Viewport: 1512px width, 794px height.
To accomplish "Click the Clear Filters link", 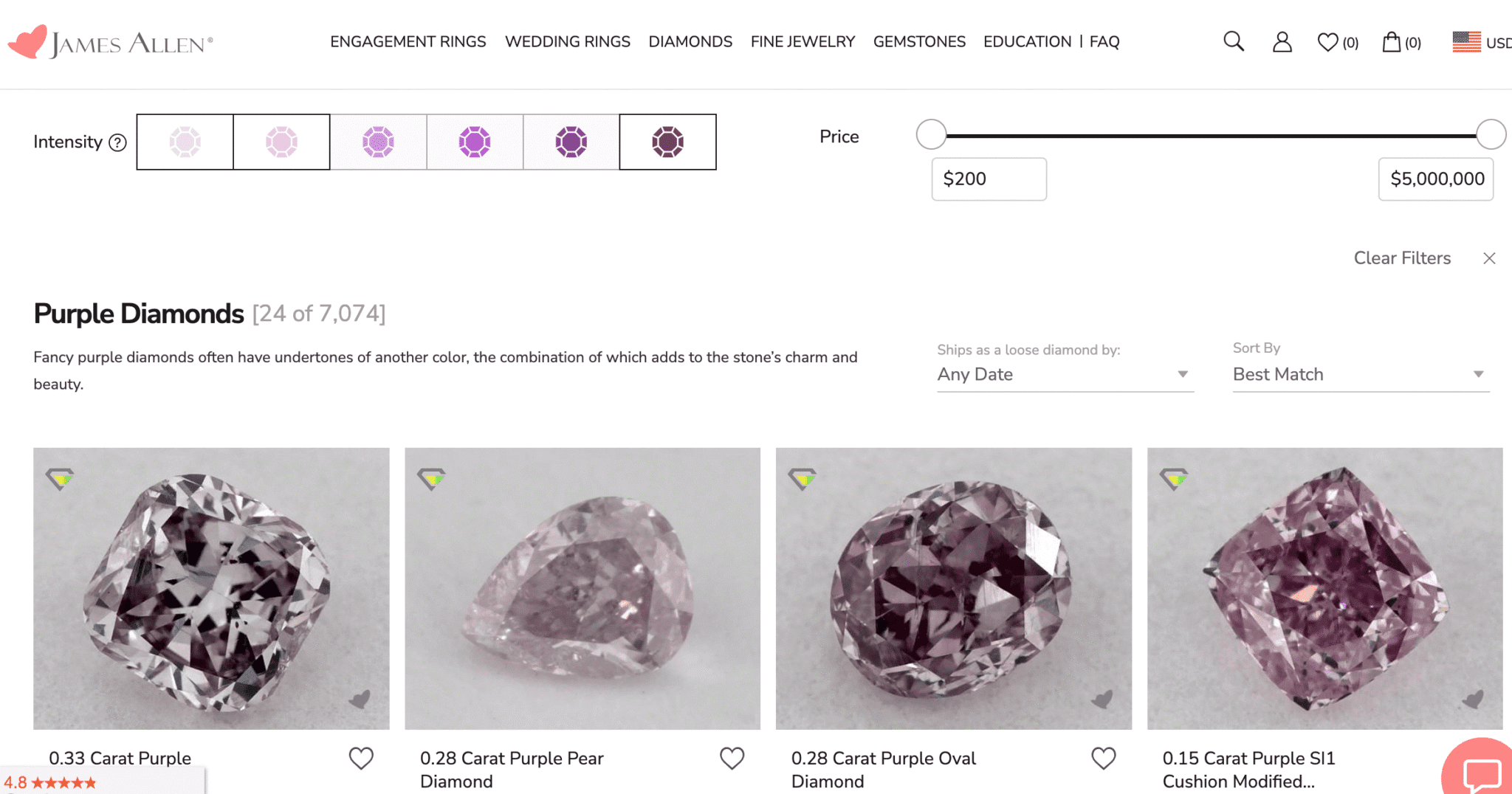I will pyautogui.click(x=1401, y=258).
